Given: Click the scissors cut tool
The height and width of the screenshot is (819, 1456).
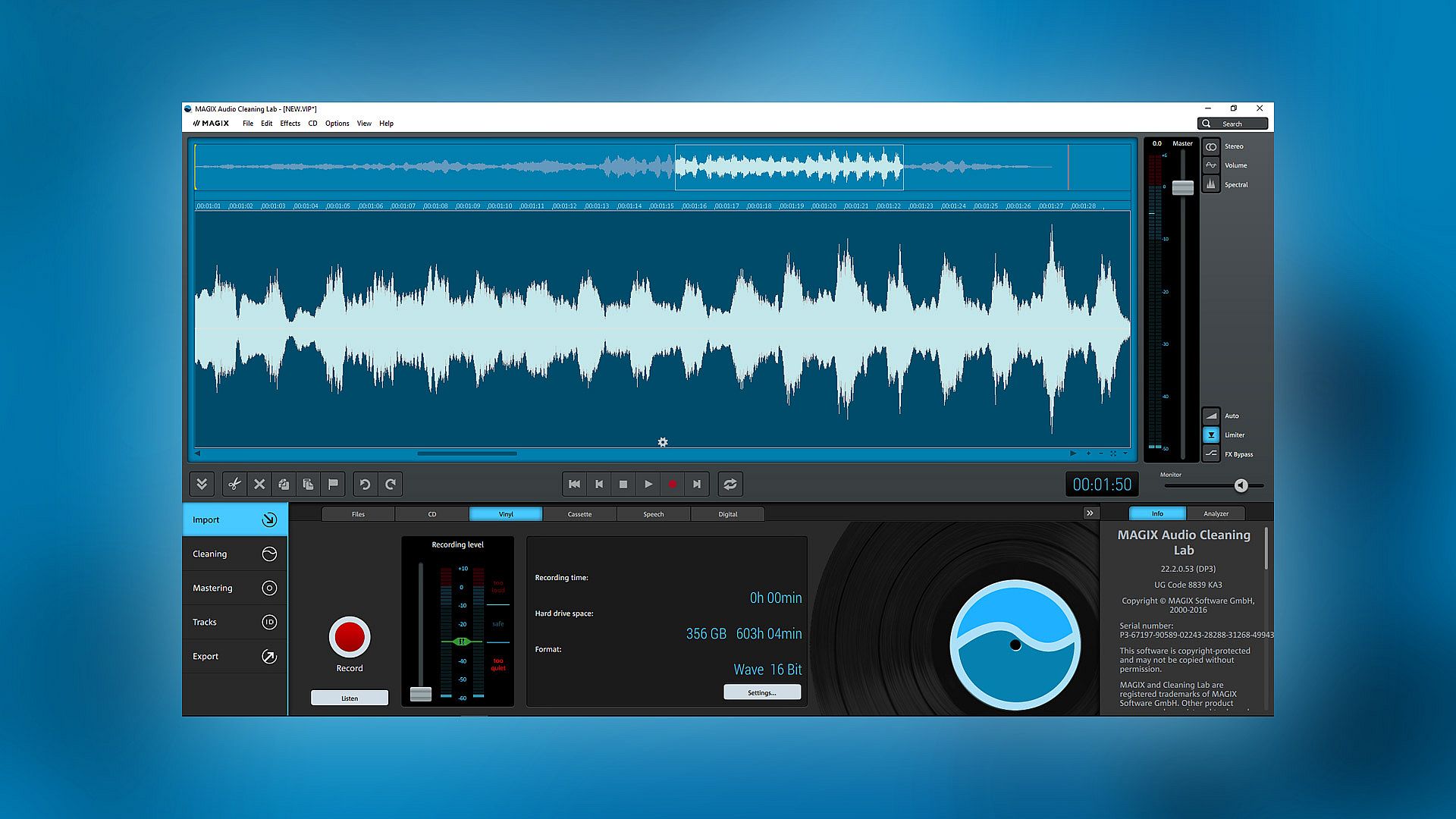Looking at the screenshot, I should [x=234, y=484].
